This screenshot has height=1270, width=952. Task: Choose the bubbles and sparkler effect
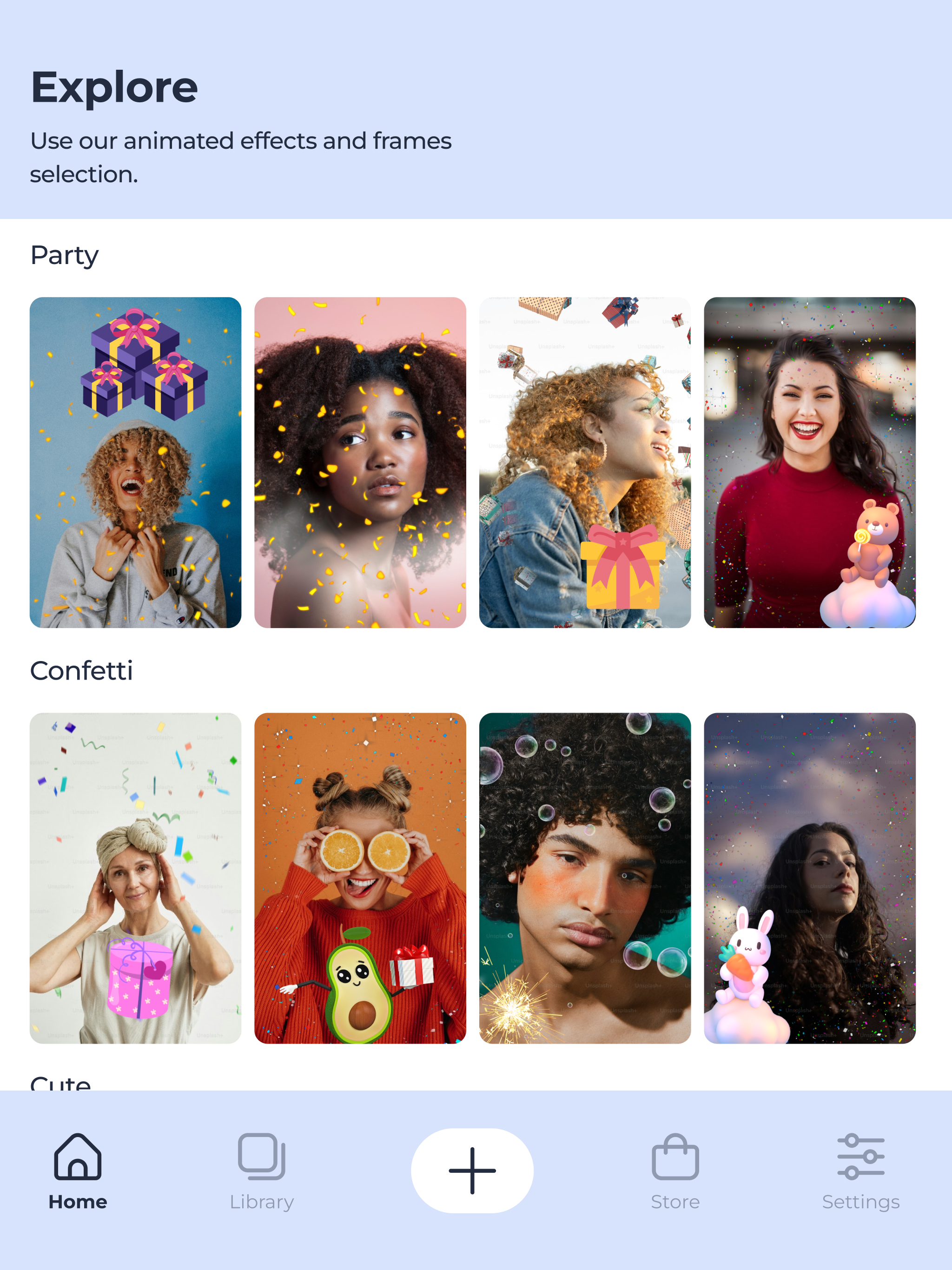click(585, 879)
